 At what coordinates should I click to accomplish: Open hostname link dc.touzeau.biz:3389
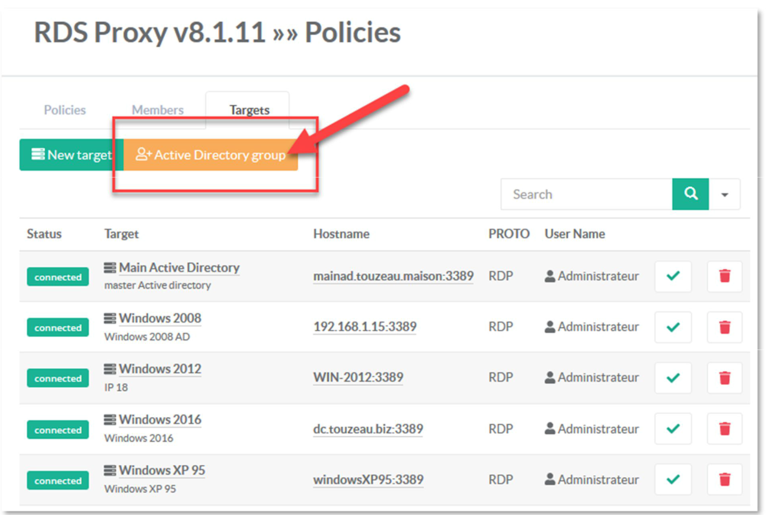click(368, 429)
